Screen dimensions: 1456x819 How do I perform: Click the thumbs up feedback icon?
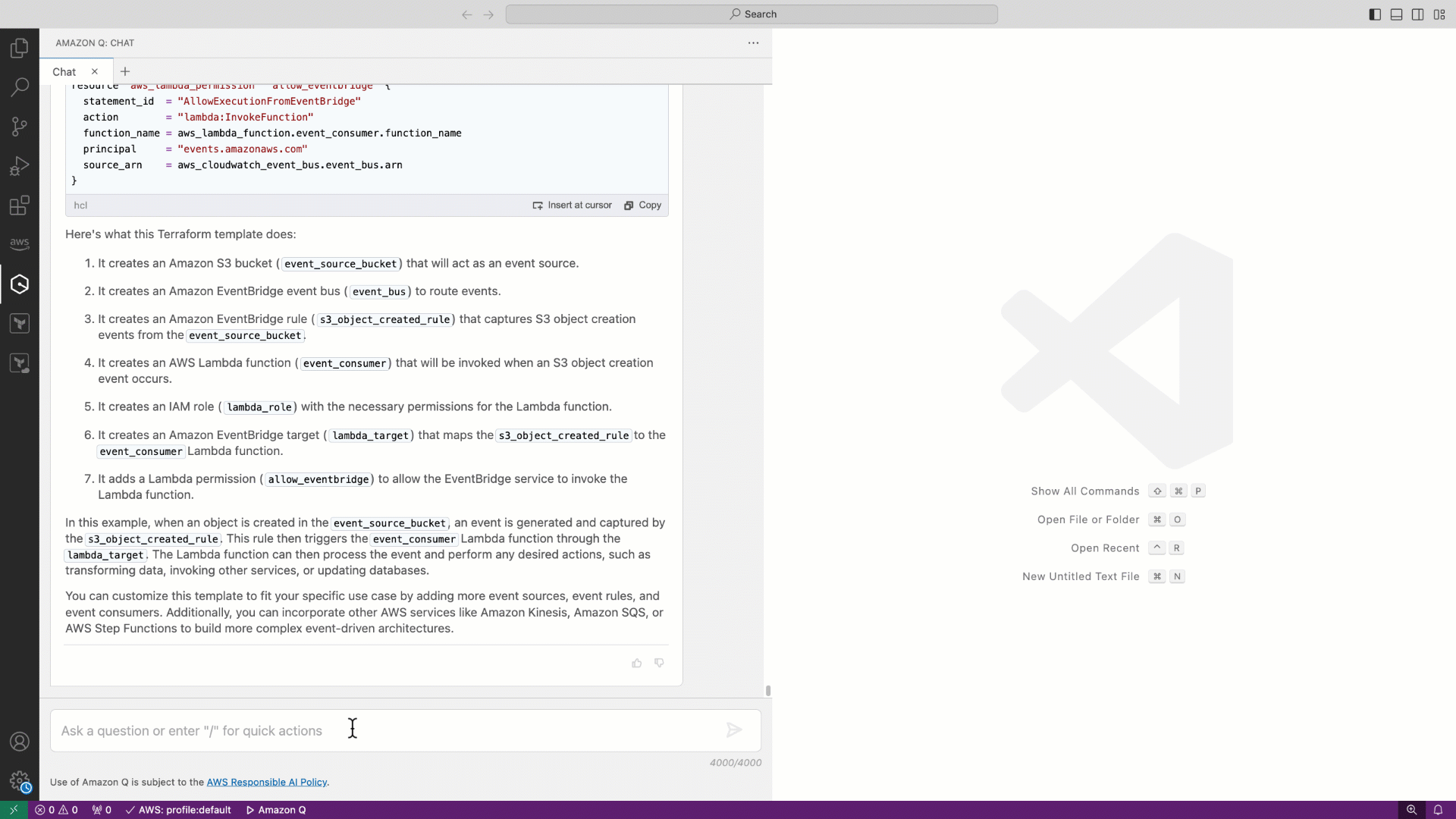pyautogui.click(x=637, y=664)
